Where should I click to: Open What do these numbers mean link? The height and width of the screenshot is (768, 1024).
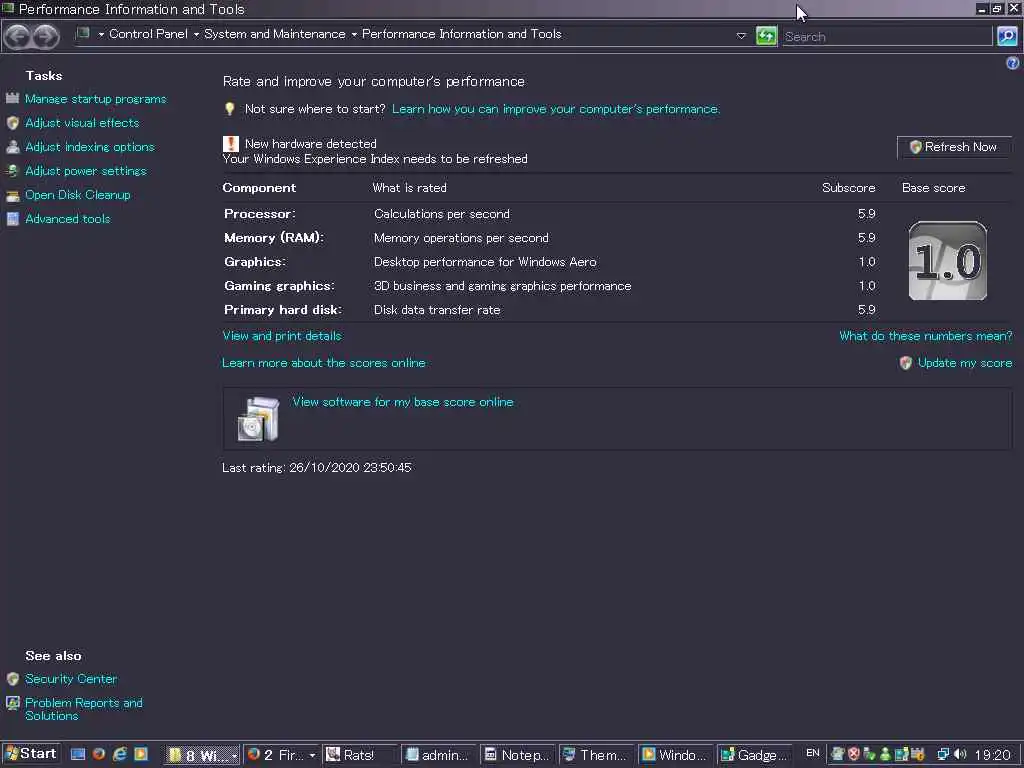(925, 336)
